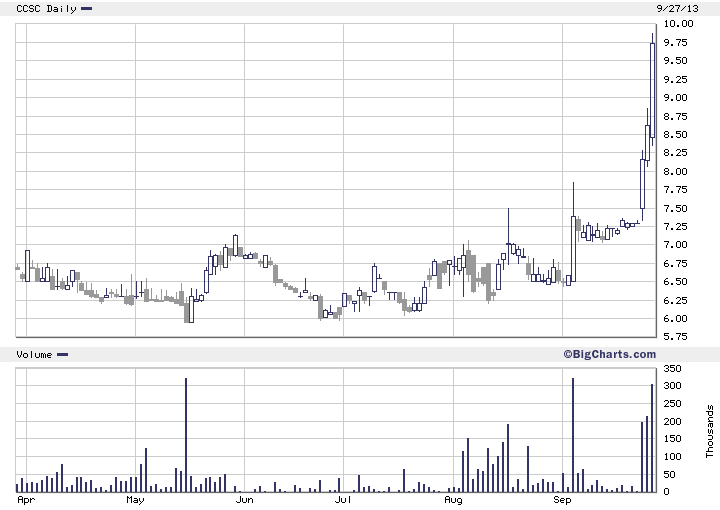The height and width of the screenshot is (510, 720).
Task: Click the May month axis label
Action: click(x=135, y=500)
